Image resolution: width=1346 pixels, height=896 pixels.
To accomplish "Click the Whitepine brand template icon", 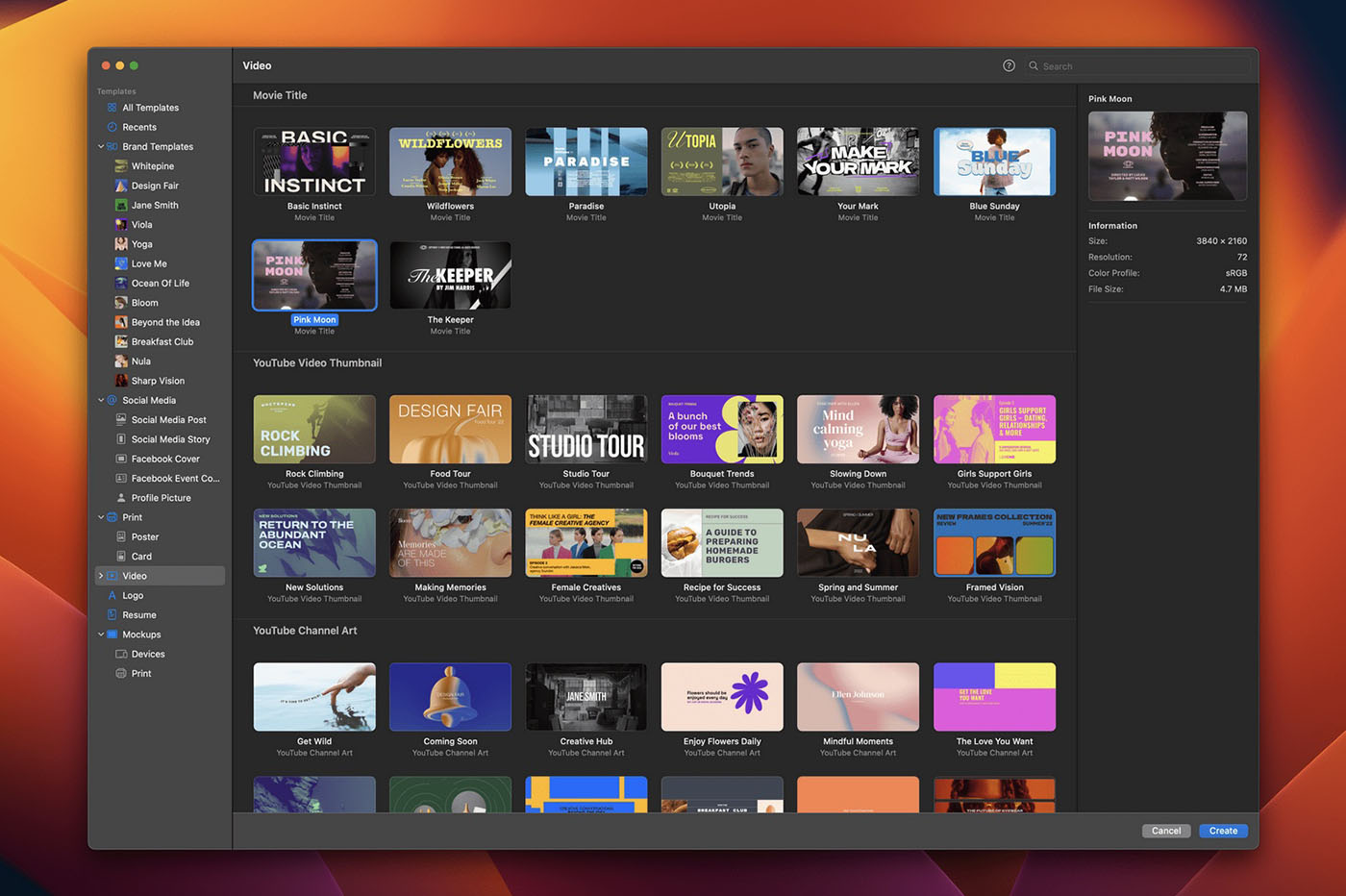I will tap(121, 166).
